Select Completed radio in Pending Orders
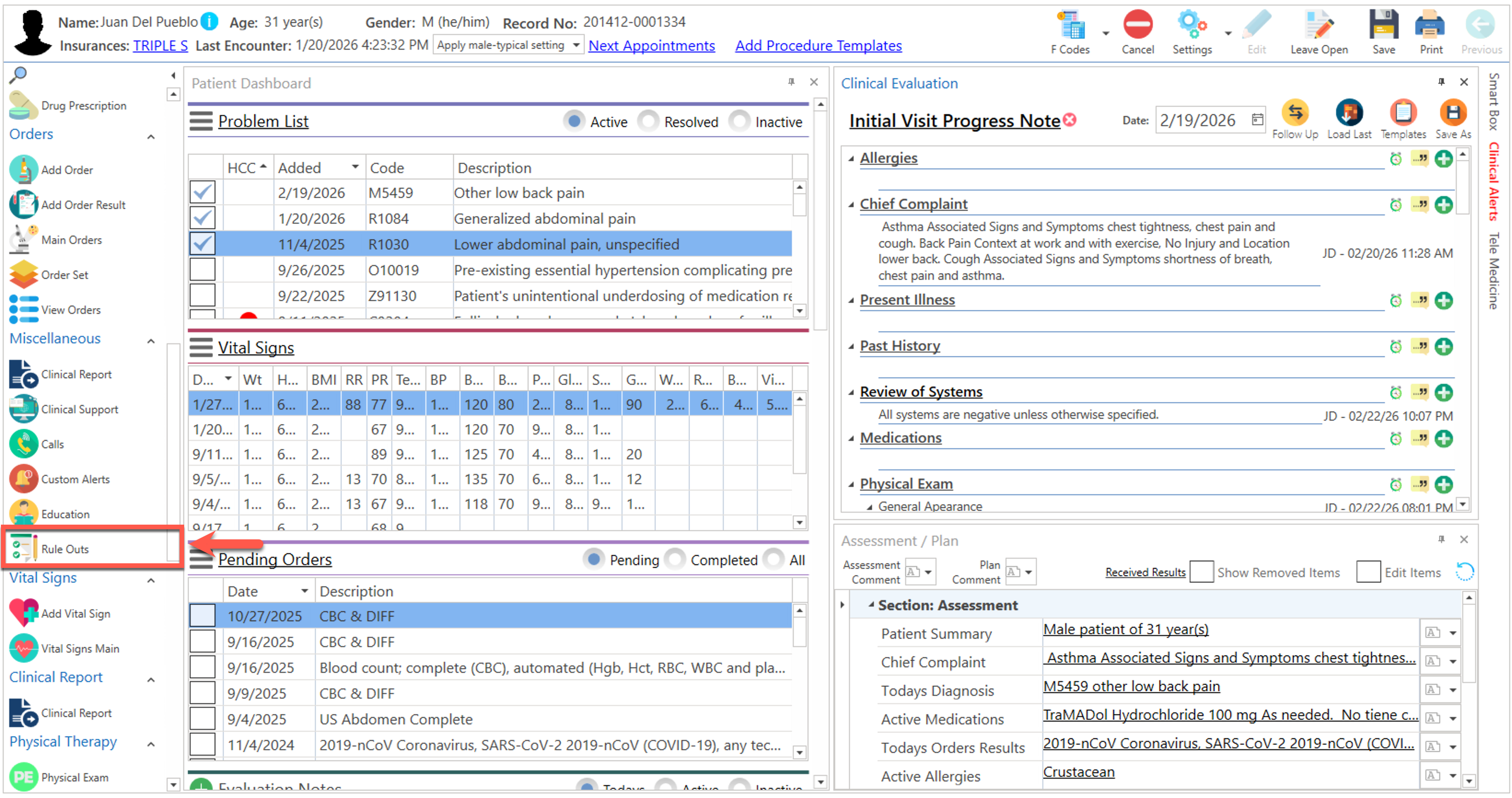This screenshot has height=798, width=1512. pos(675,560)
